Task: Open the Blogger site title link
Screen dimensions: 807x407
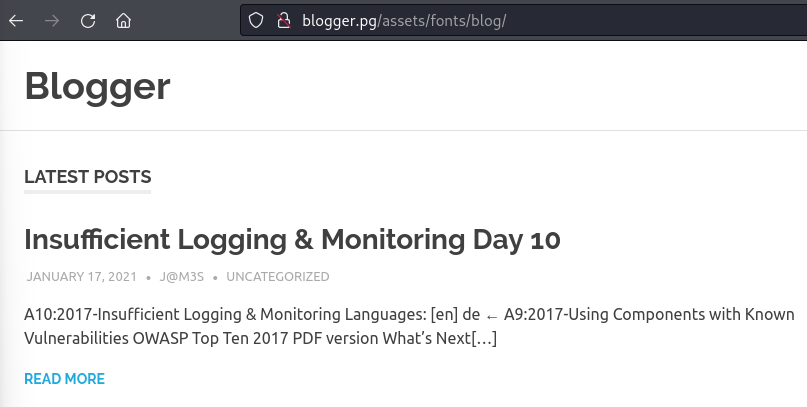Action: (x=97, y=86)
